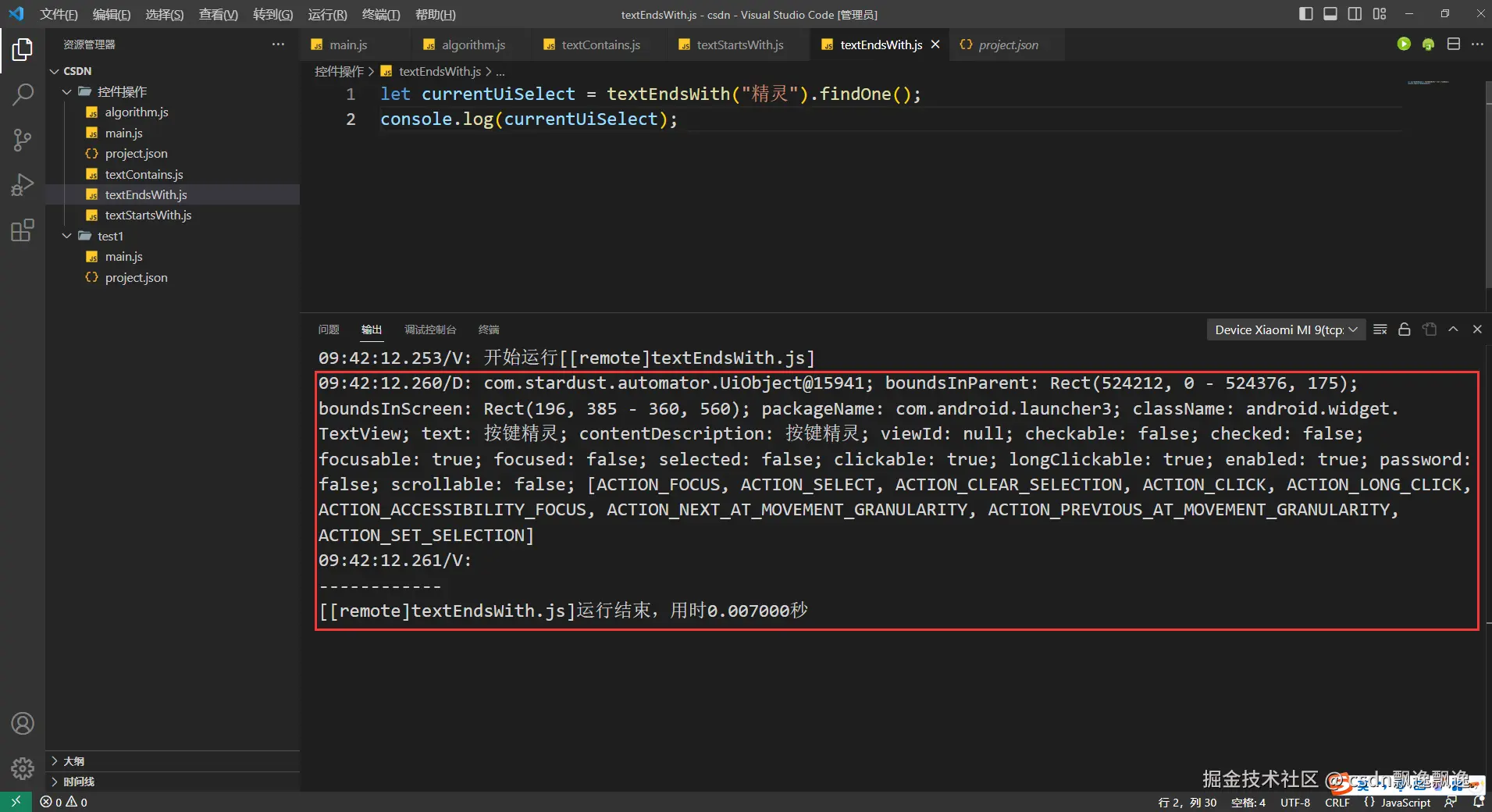
Task: Open the Run and Debug view
Action: click(23, 185)
